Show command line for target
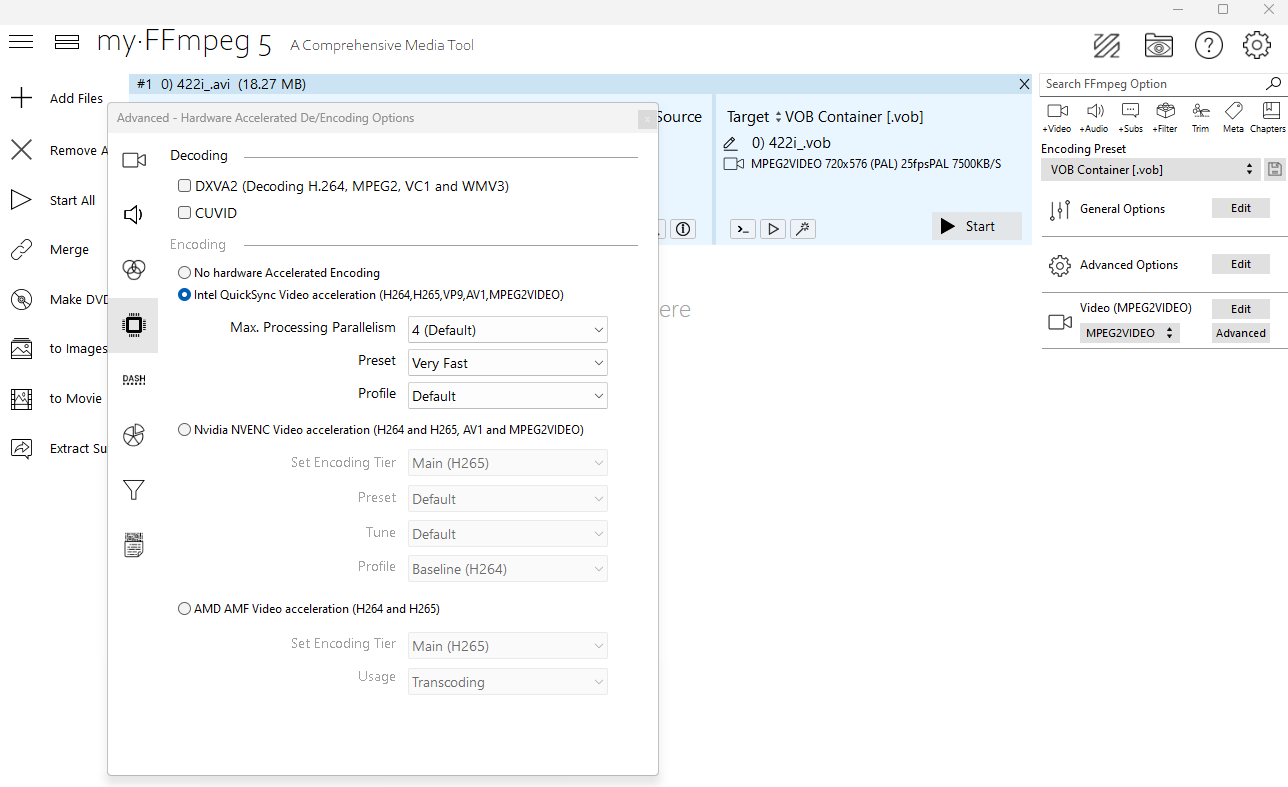Viewport: 1288px width, 787px height. pyautogui.click(x=742, y=229)
